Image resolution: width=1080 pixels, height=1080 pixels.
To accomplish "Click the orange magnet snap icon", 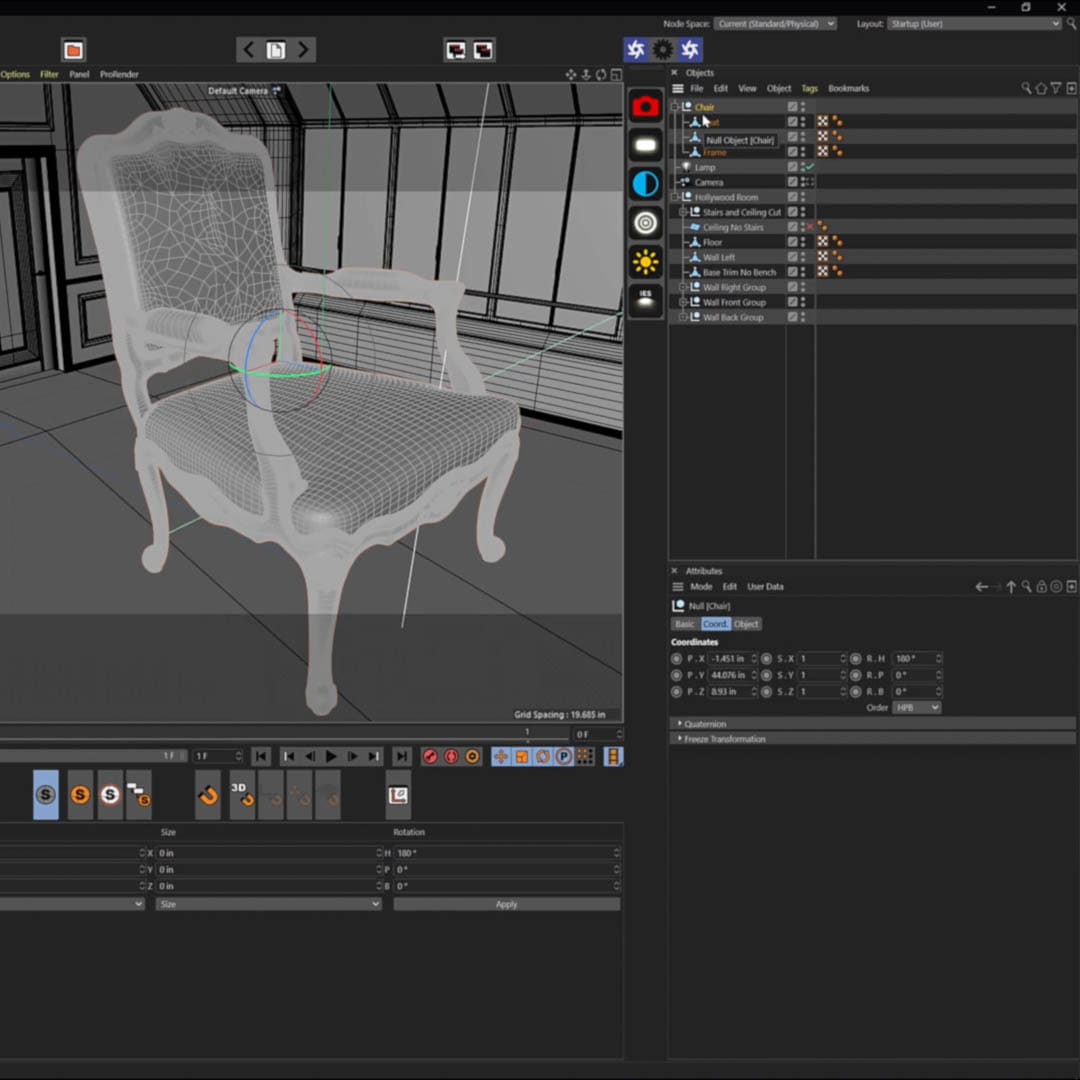I will 207,795.
